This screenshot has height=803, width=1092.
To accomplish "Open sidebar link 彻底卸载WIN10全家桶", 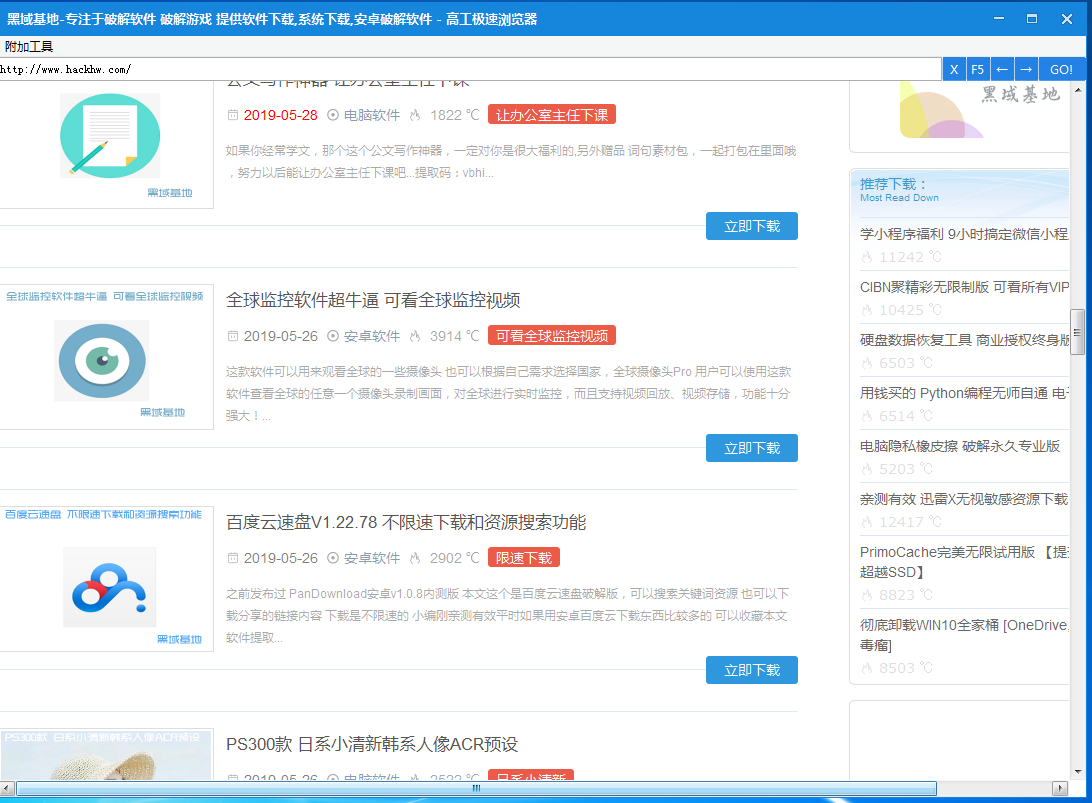I will click(x=964, y=634).
